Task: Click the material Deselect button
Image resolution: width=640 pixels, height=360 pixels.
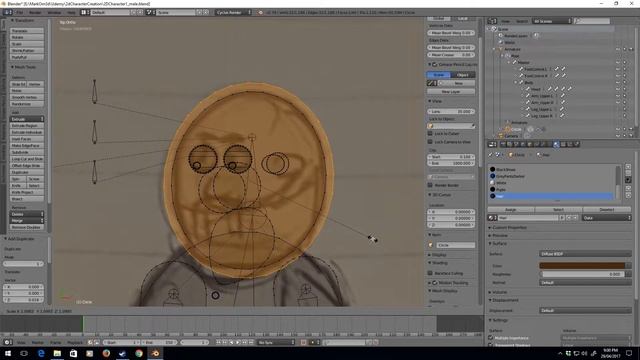Action: [607, 209]
